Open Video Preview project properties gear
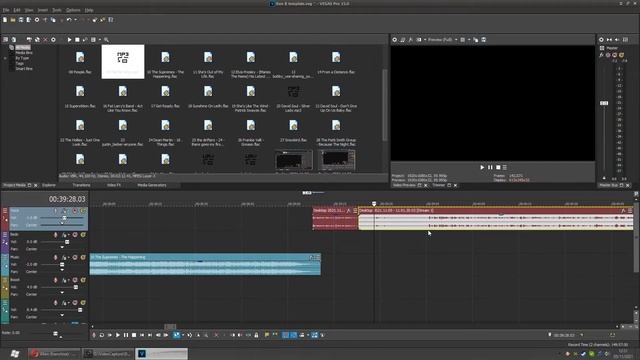The height and width of the screenshot is (360, 640). point(395,40)
